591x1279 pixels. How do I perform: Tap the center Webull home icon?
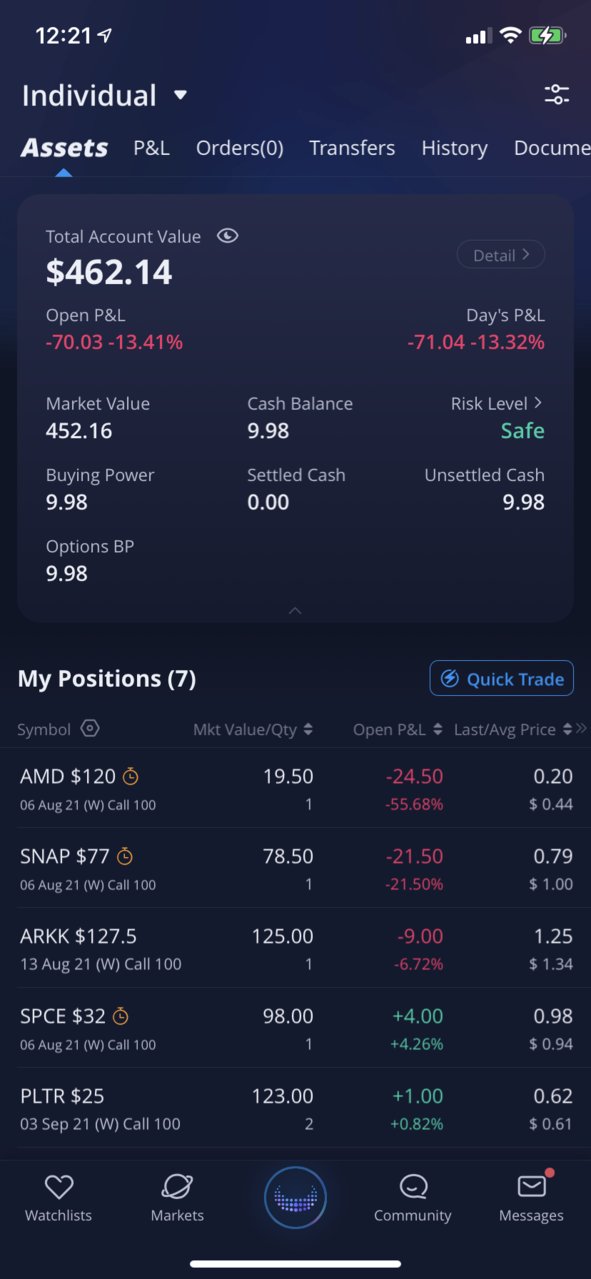(x=295, y=1197)
